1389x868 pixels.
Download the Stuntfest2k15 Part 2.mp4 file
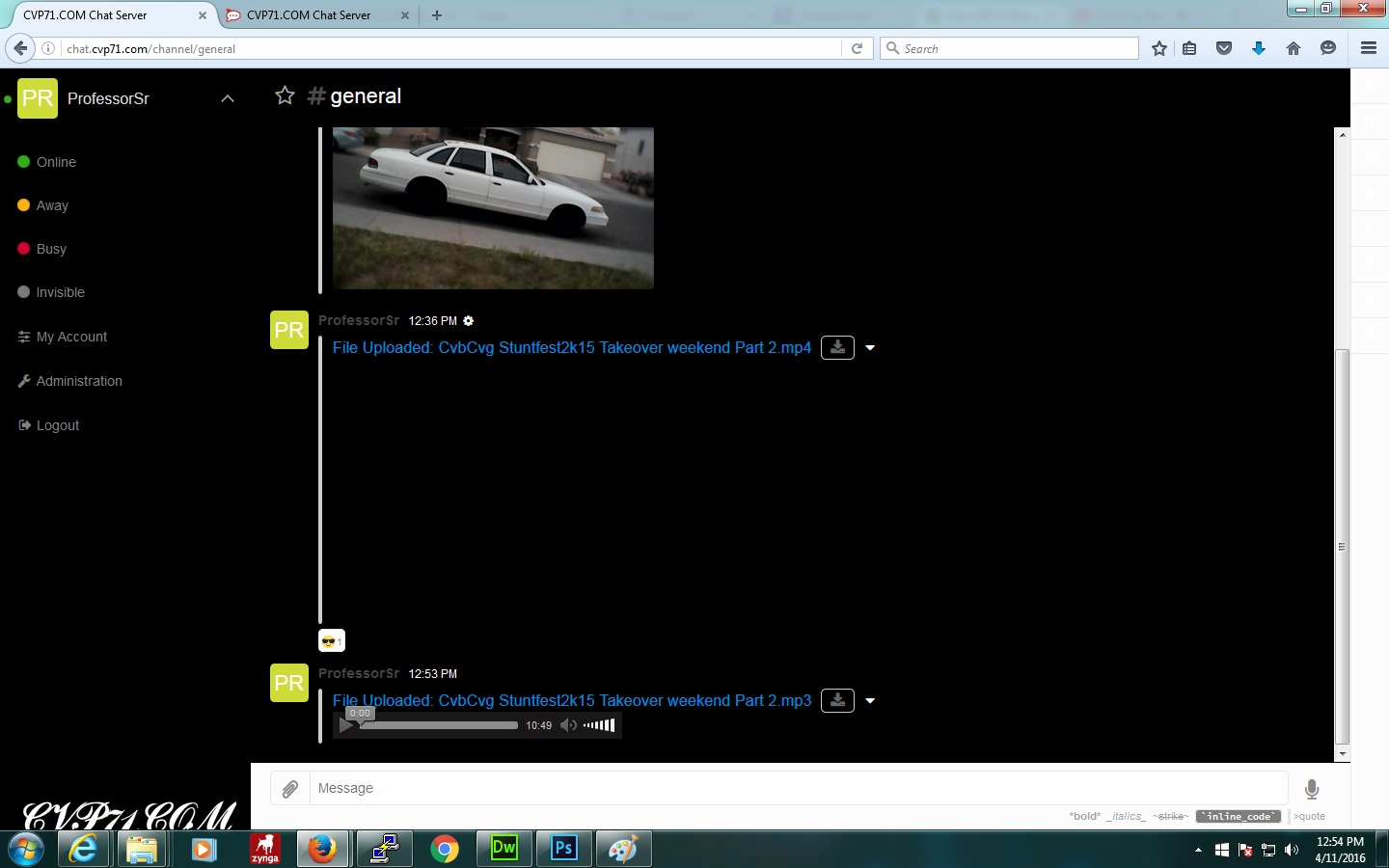[x=837, y=347]
